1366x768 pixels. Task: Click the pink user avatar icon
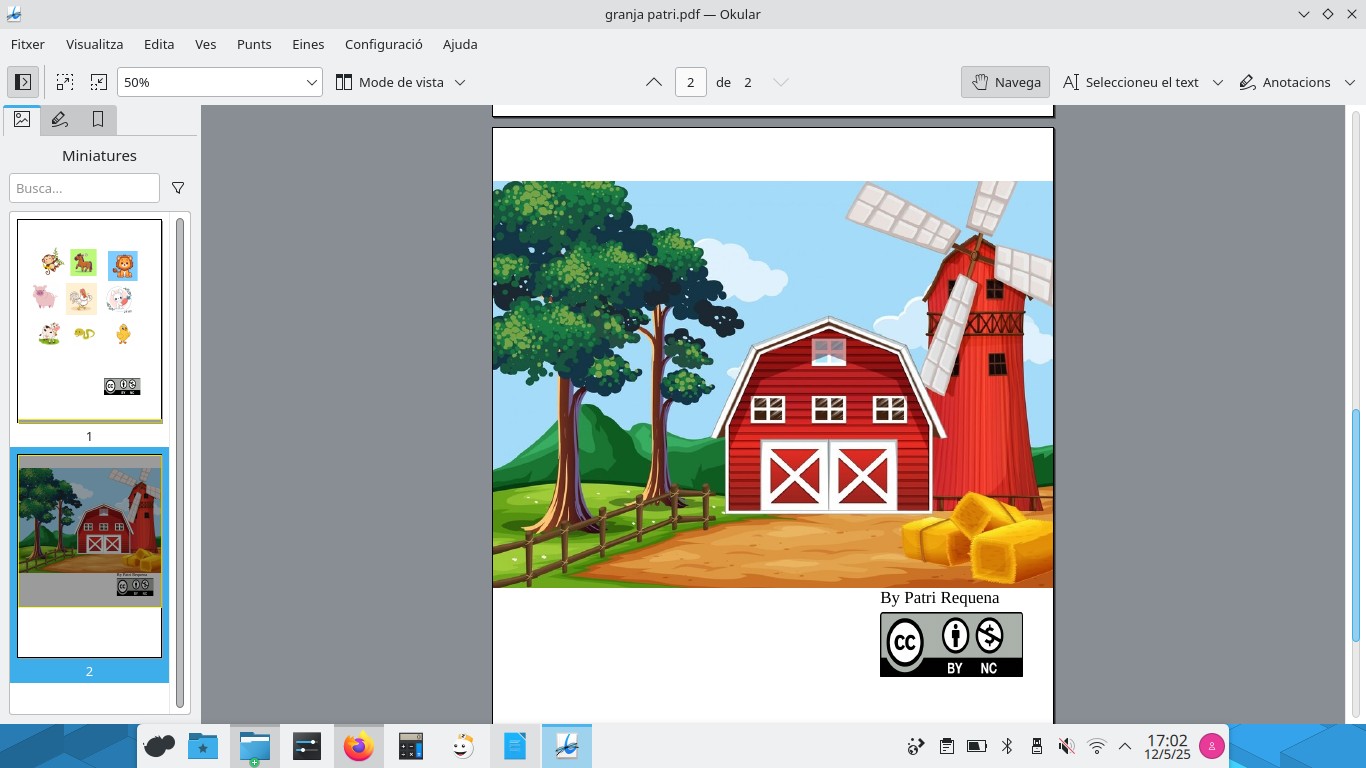(x=1212, y=746)
